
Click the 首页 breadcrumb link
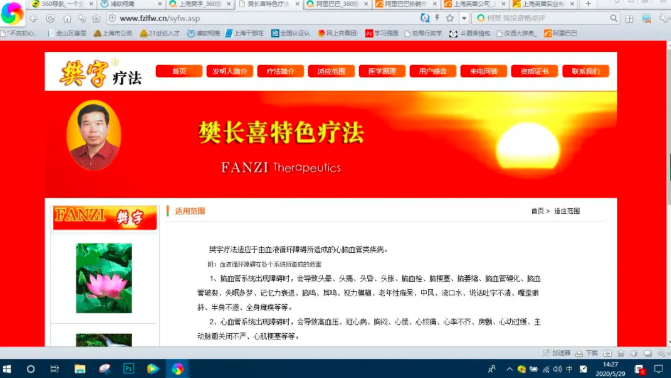click(537, 211)
